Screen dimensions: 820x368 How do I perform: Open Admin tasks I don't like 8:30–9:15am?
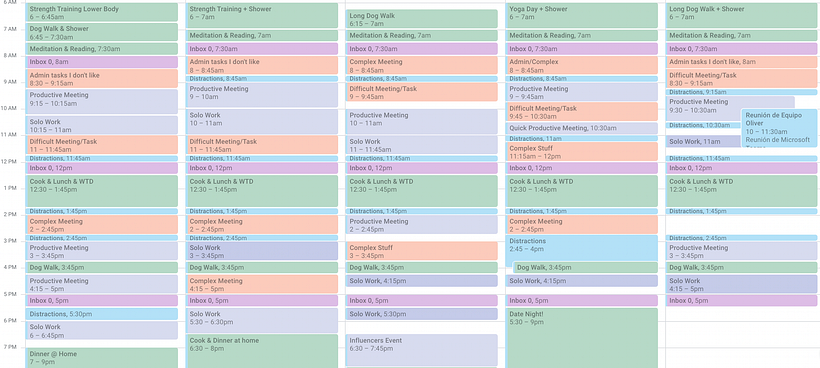(102, 79)
